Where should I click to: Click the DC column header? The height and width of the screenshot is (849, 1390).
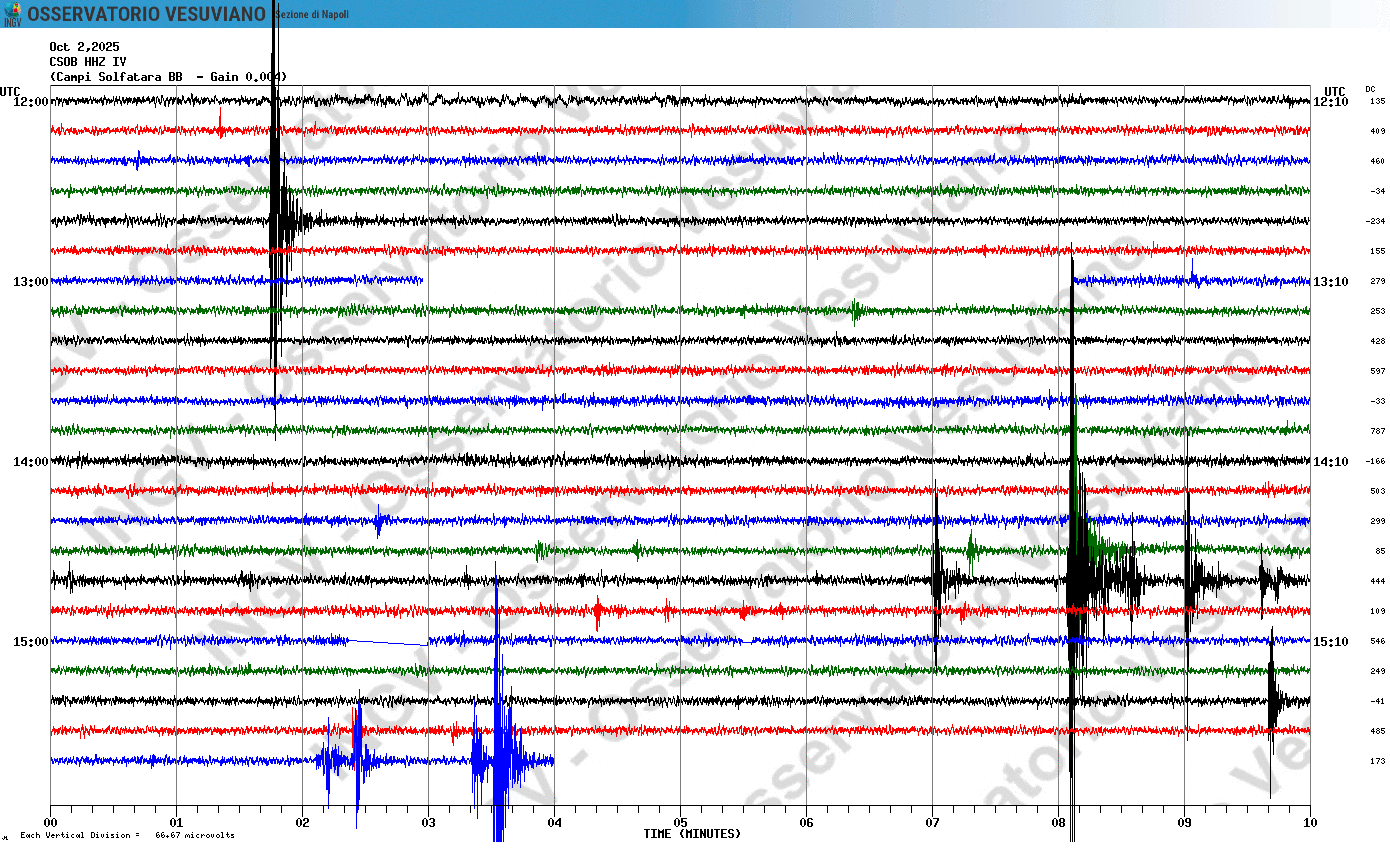[1370, 89]
